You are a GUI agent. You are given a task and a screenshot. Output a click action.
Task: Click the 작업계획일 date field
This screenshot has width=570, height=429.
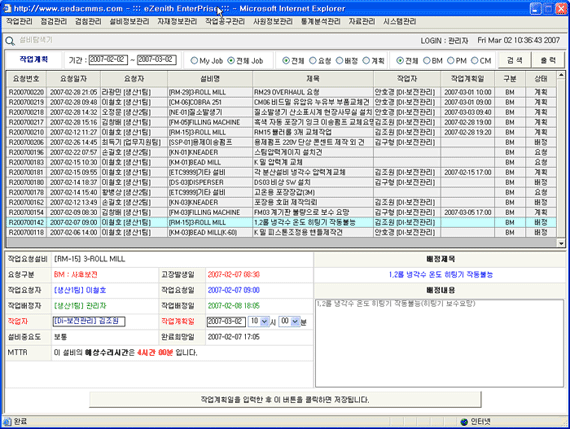tap(226, 321)
